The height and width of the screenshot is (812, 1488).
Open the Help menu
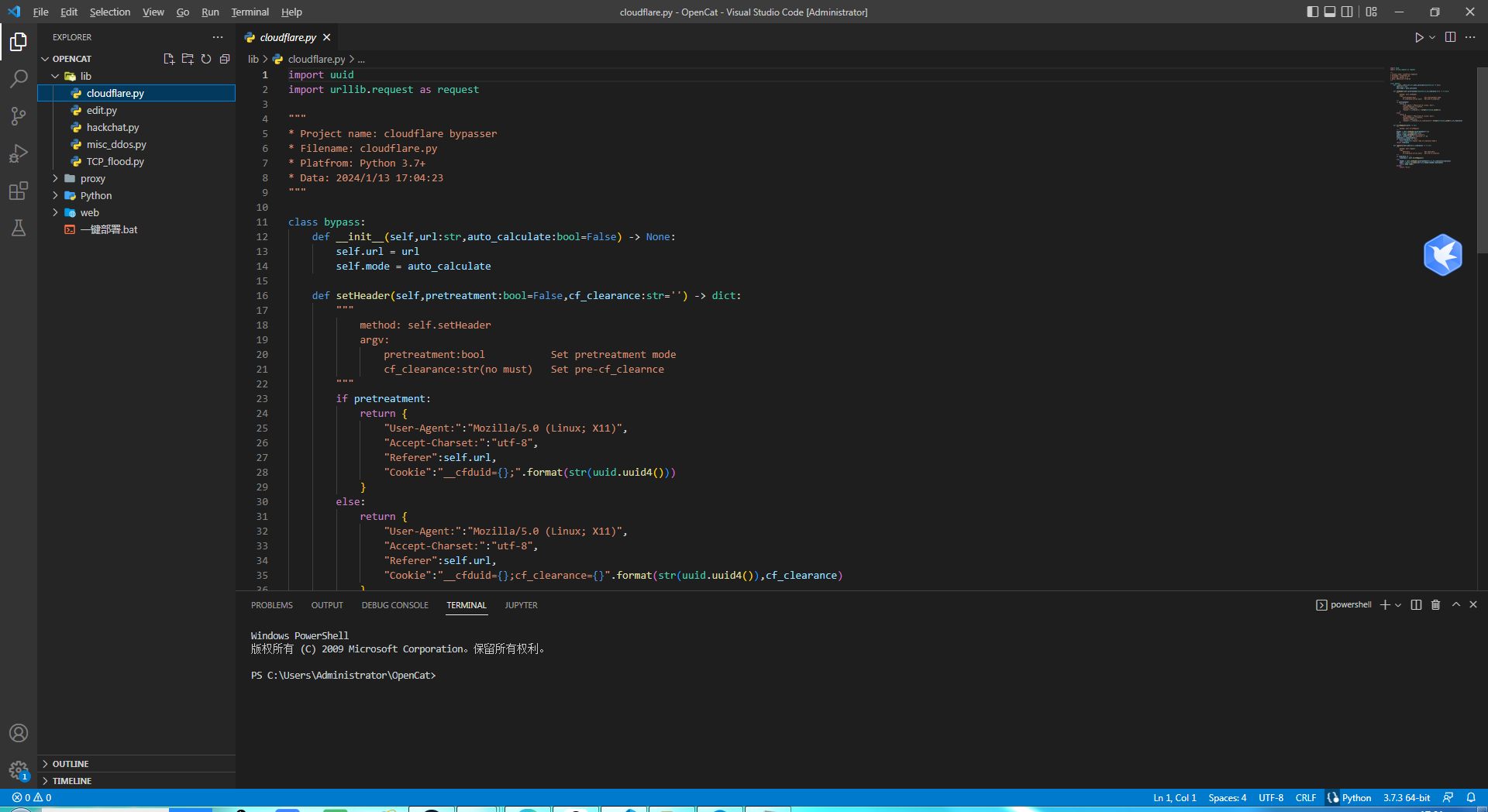tap(291, 12)
